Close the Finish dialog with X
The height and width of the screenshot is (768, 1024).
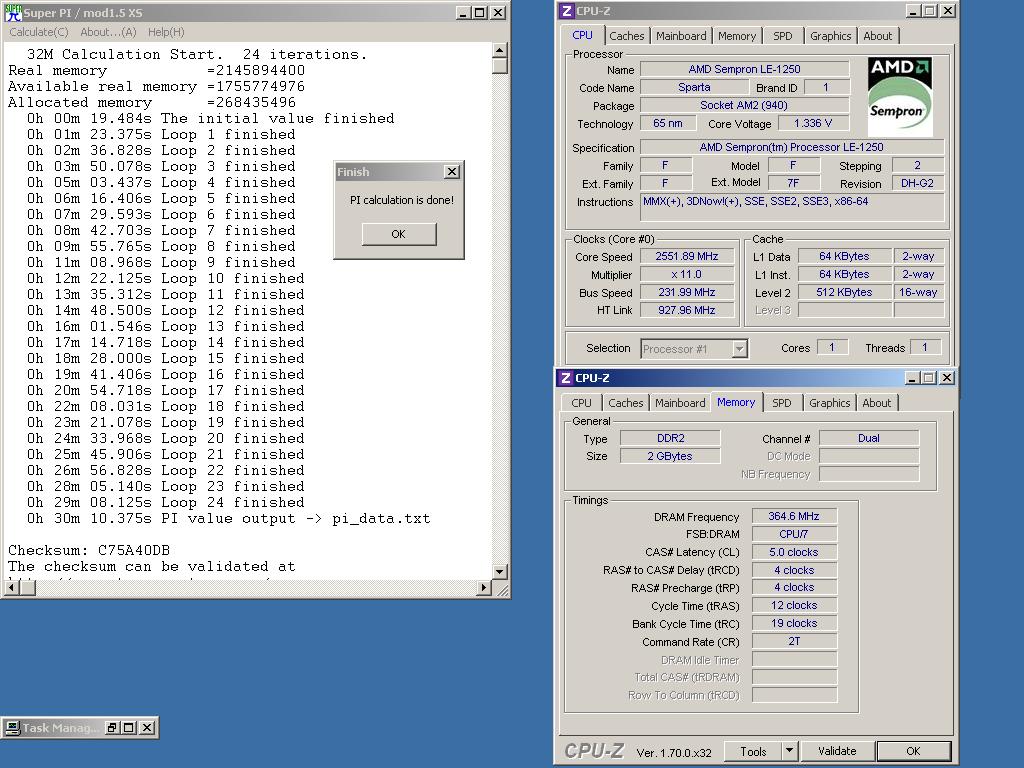pos(452,172)
